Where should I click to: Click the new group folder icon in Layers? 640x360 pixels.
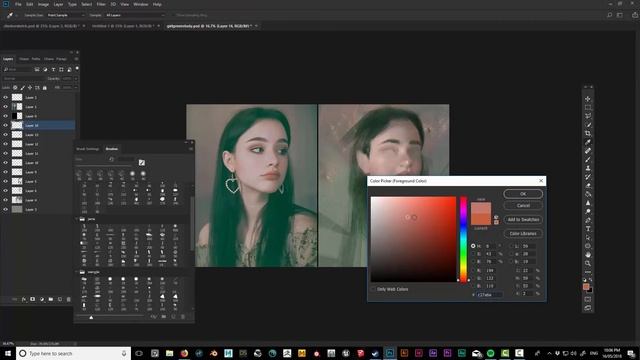tap(51, 299)
